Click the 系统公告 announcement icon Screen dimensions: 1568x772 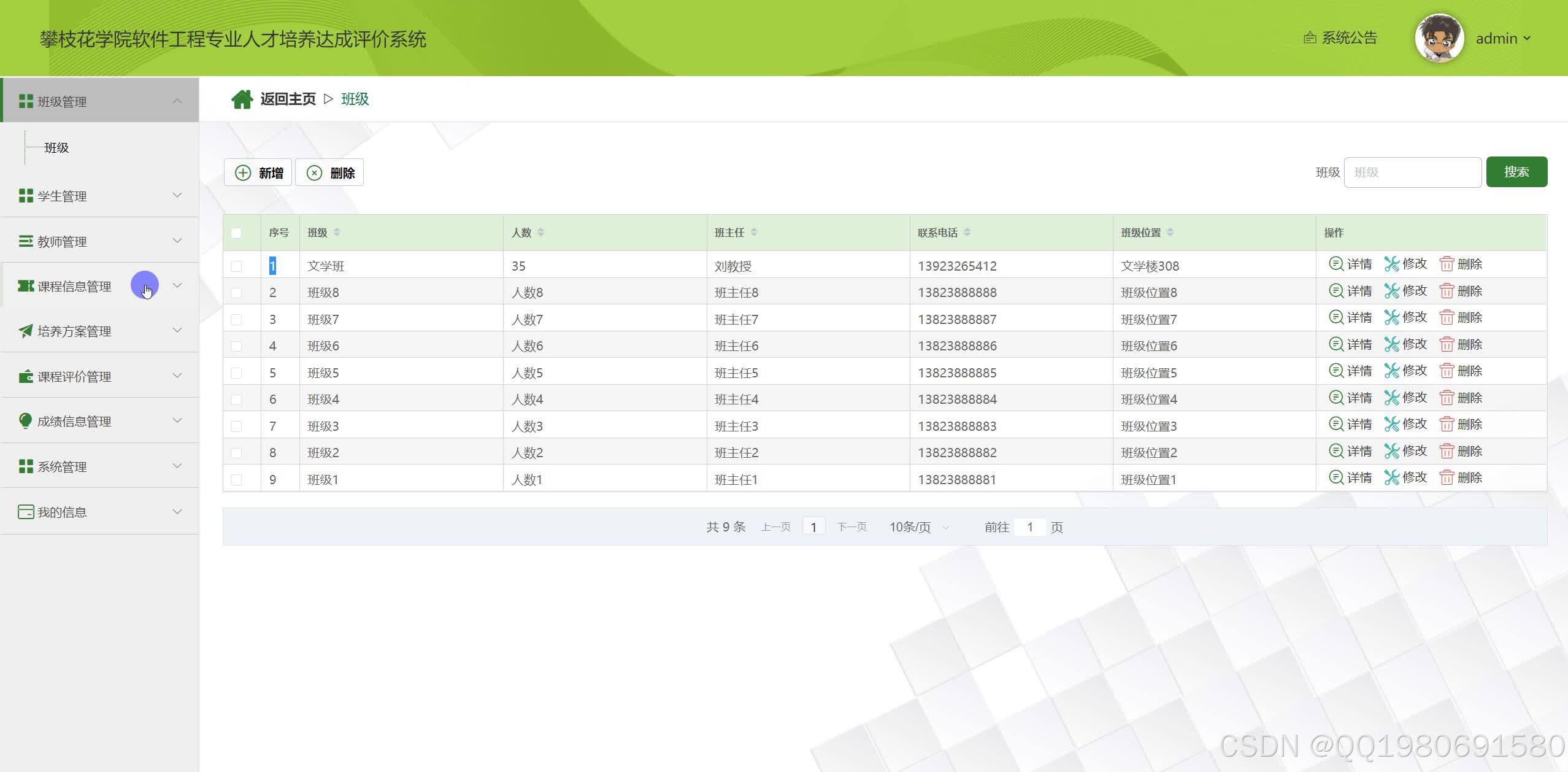tap(1309, 38)
